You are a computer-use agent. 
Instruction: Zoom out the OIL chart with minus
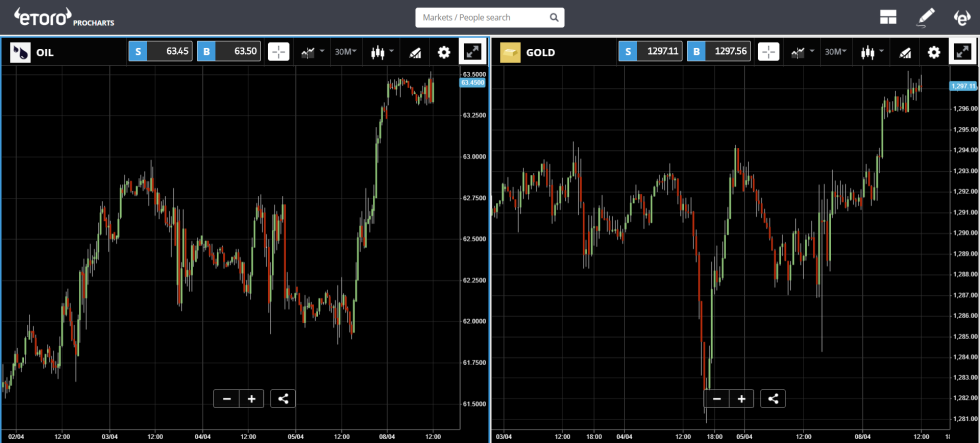tap(227, 399)
